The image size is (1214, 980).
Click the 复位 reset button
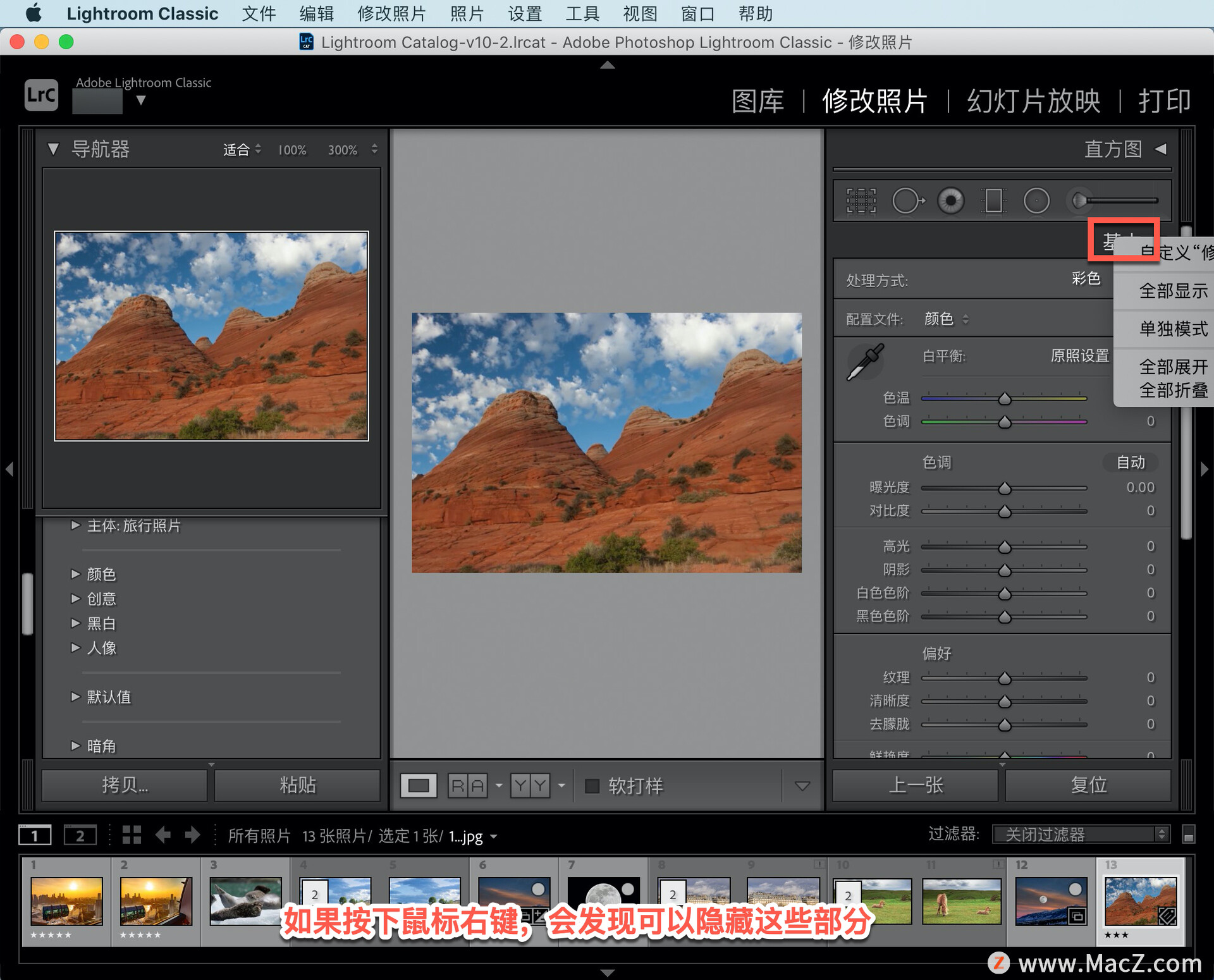[1088, 785]
